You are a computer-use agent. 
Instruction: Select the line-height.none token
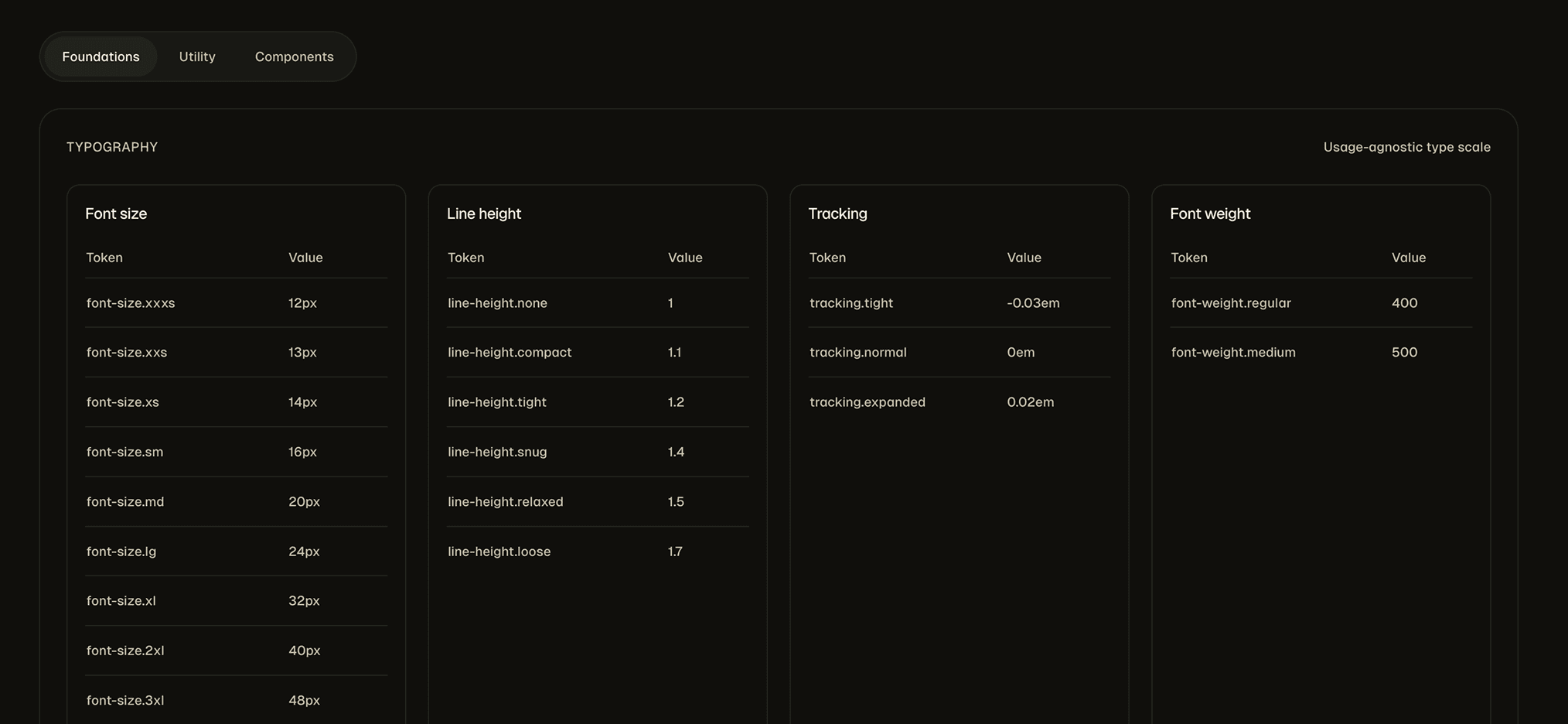coord(497,303)
